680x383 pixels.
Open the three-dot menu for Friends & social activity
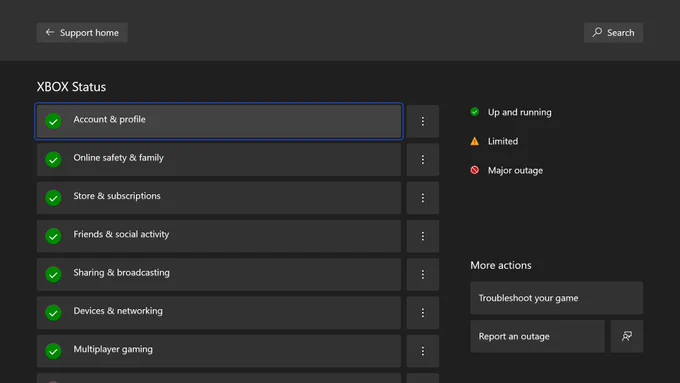(423, 236)
